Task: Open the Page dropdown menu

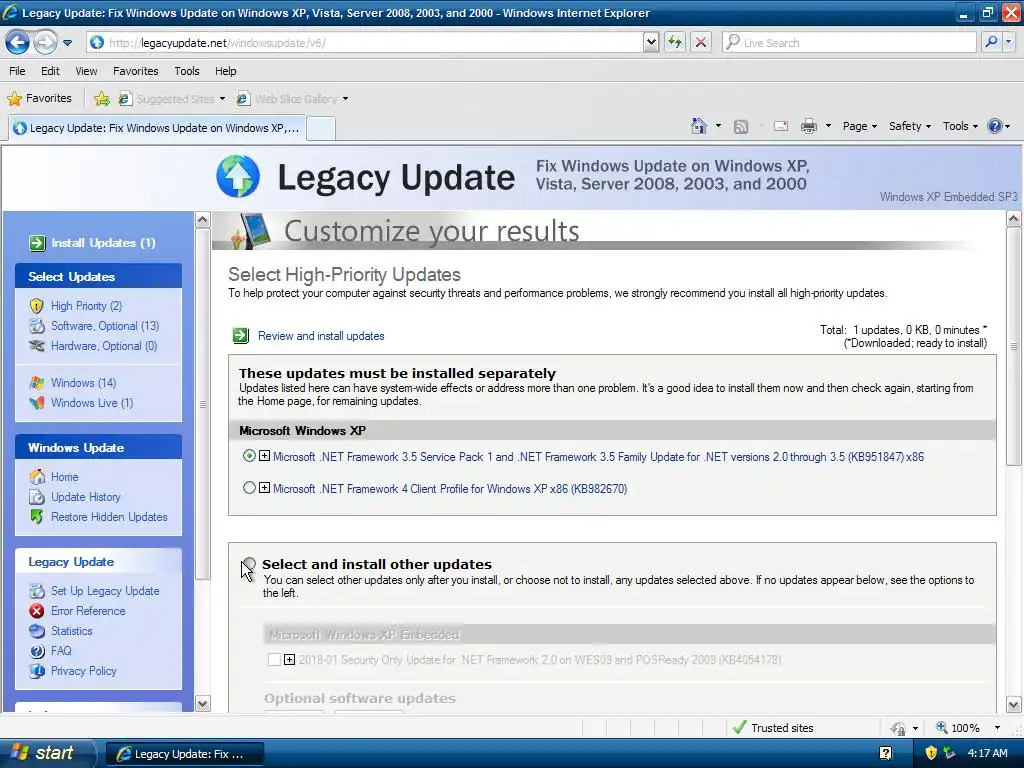Action: [x=859, y=126]
